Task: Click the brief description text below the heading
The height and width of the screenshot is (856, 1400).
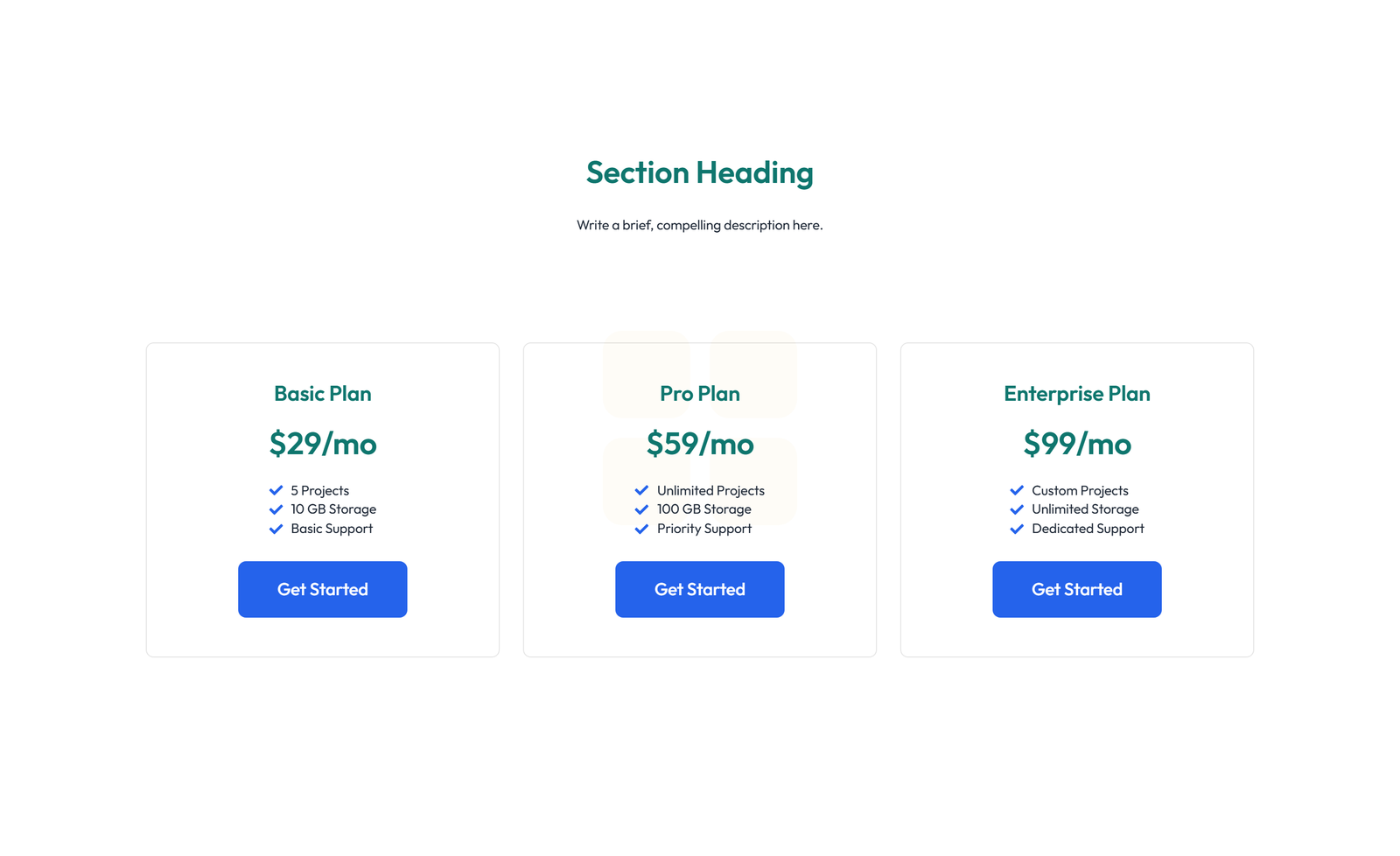Action: point(699,225)
